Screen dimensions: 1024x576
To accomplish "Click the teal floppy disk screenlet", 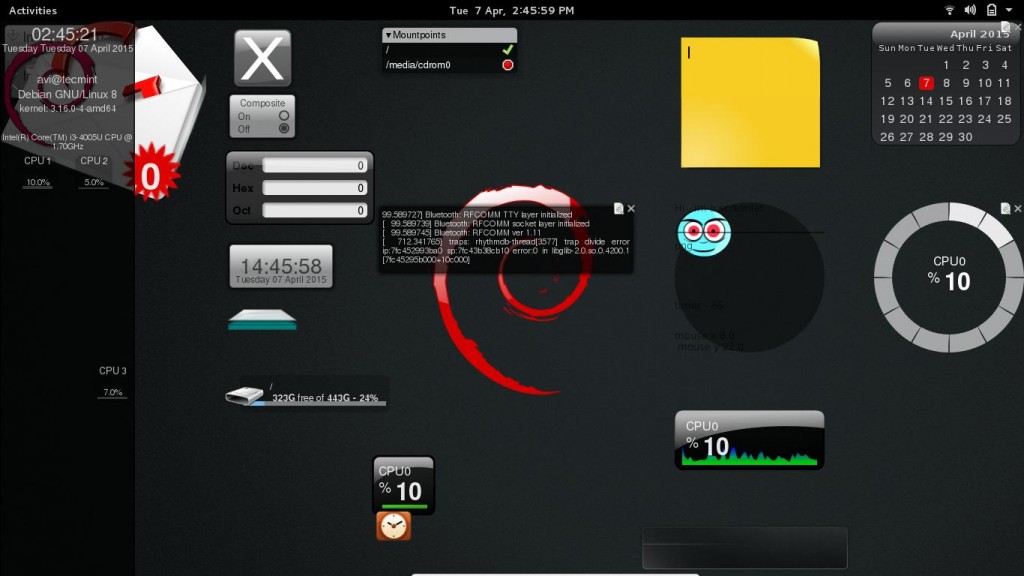I will 262,321.
